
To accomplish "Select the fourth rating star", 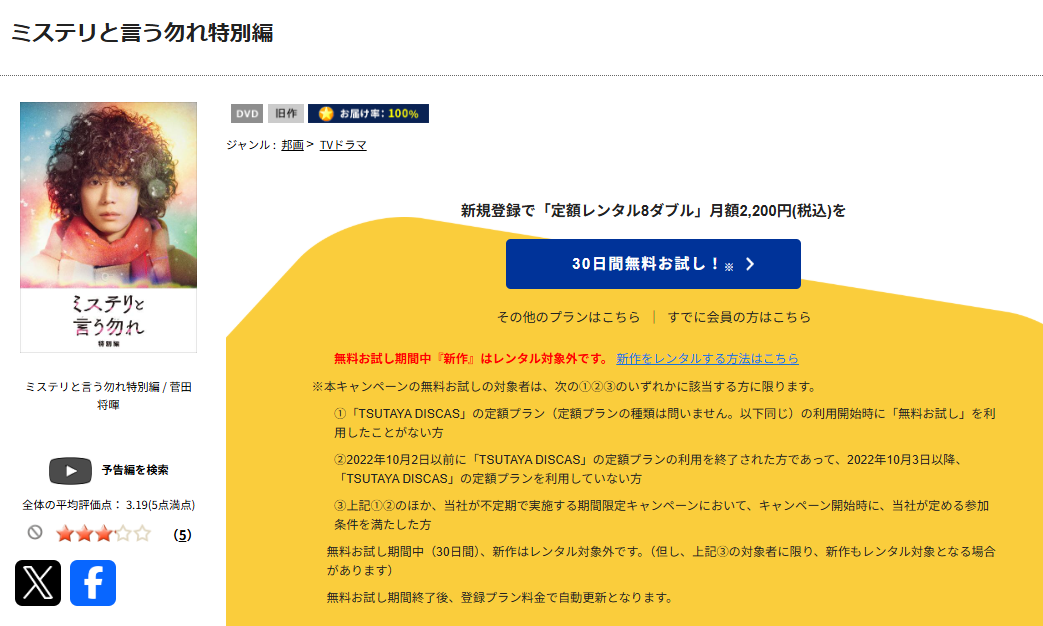I will coord(122,534).
